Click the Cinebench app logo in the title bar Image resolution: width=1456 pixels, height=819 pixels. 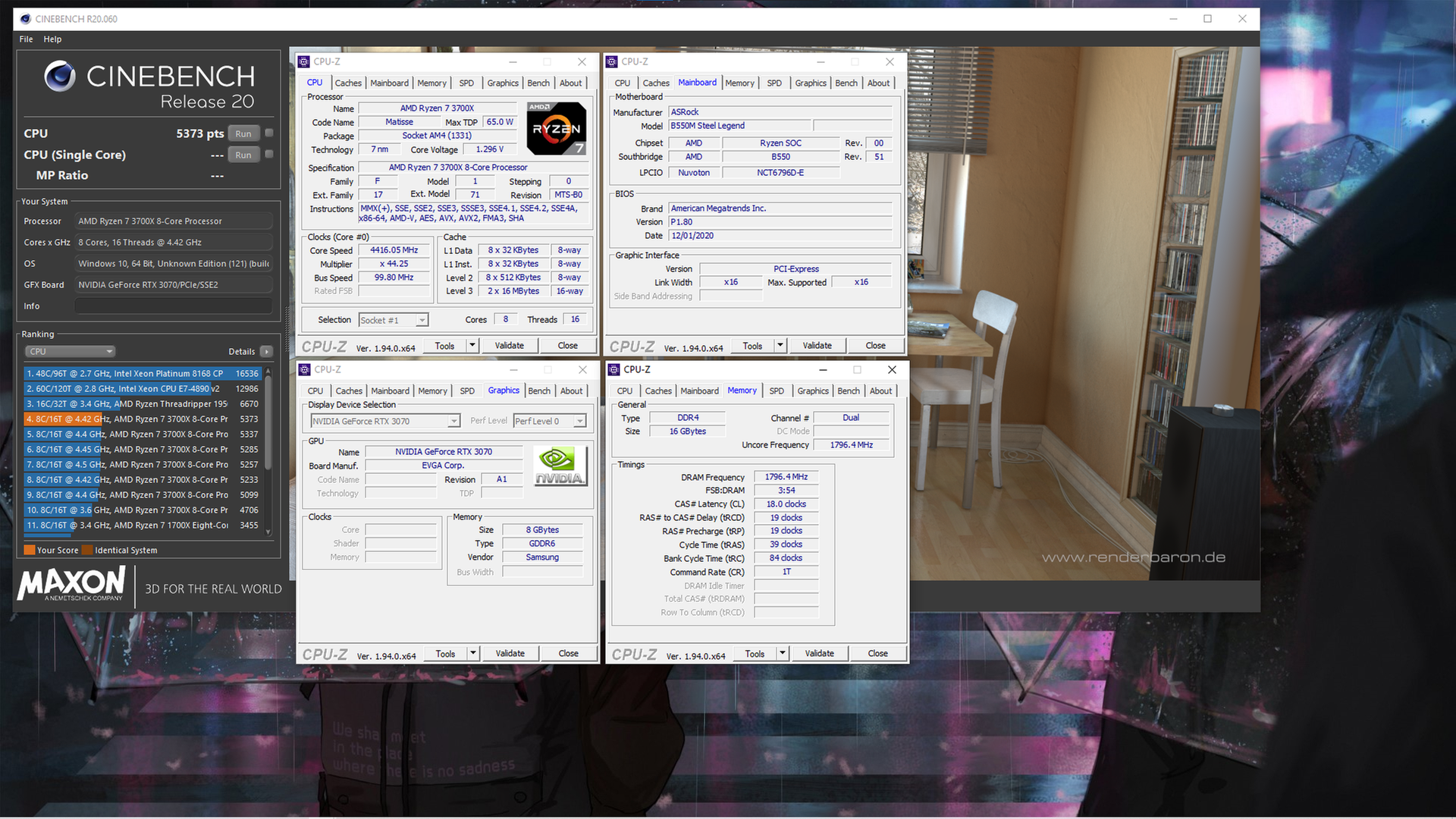pos(26,19)
